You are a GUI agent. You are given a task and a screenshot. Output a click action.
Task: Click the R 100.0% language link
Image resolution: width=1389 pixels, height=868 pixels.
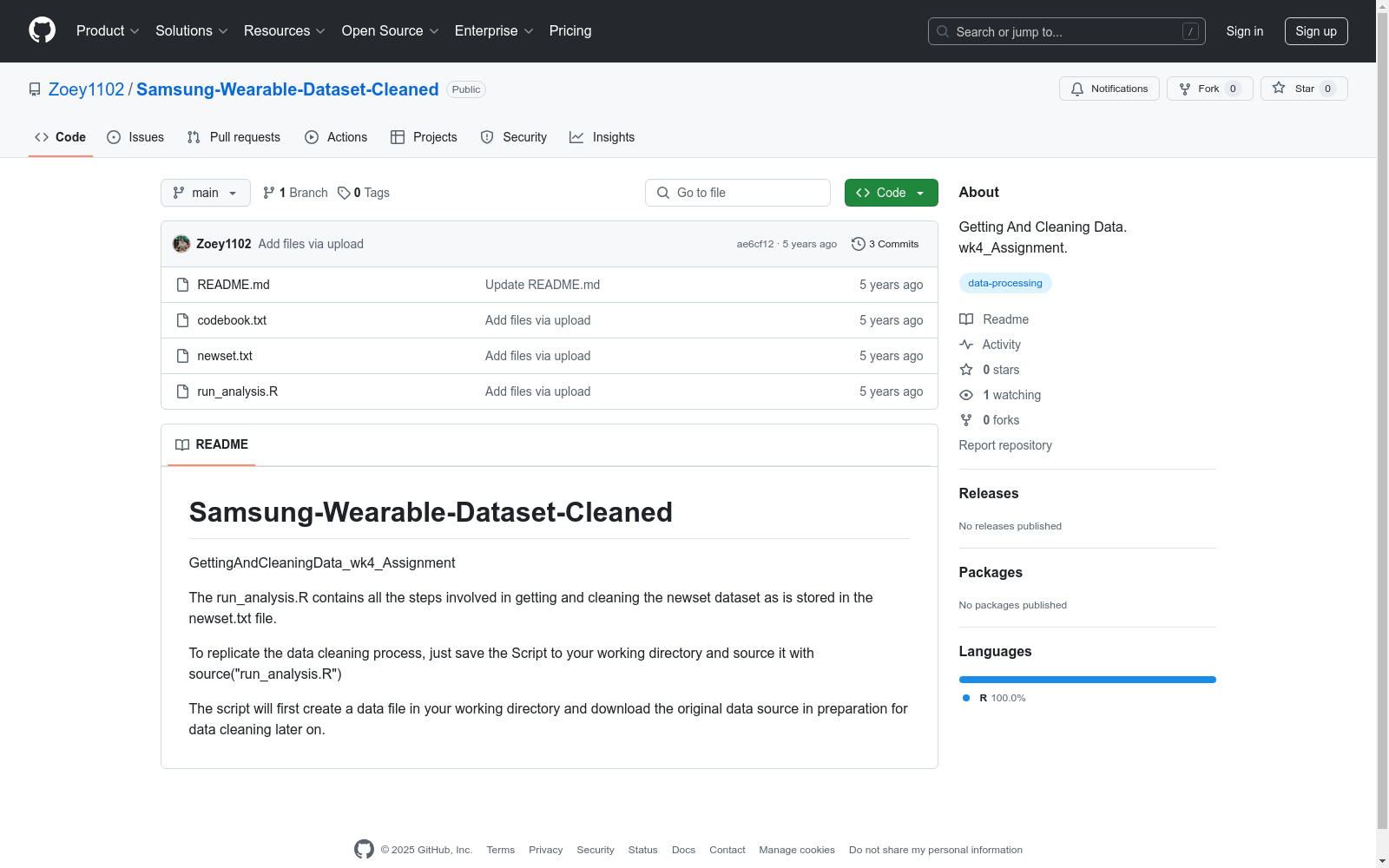(994, 698)
